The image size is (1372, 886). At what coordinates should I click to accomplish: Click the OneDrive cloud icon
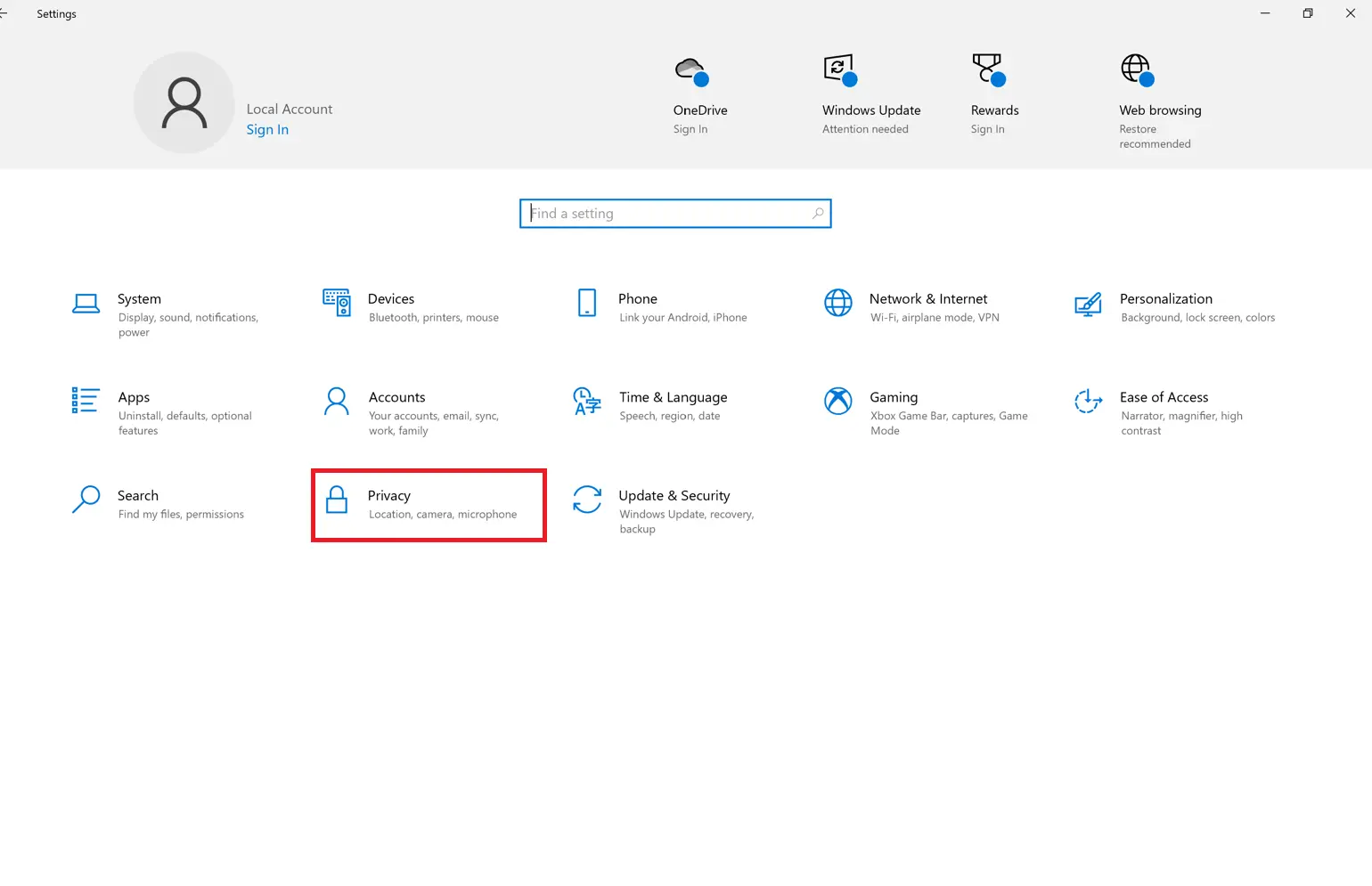pyautogui.click(x=691, y=71)
